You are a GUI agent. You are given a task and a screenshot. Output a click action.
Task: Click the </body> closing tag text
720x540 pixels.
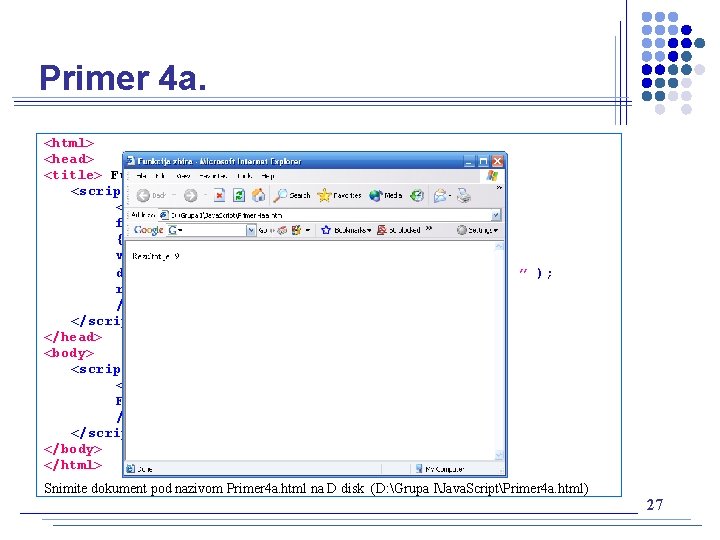pos(73,449)
